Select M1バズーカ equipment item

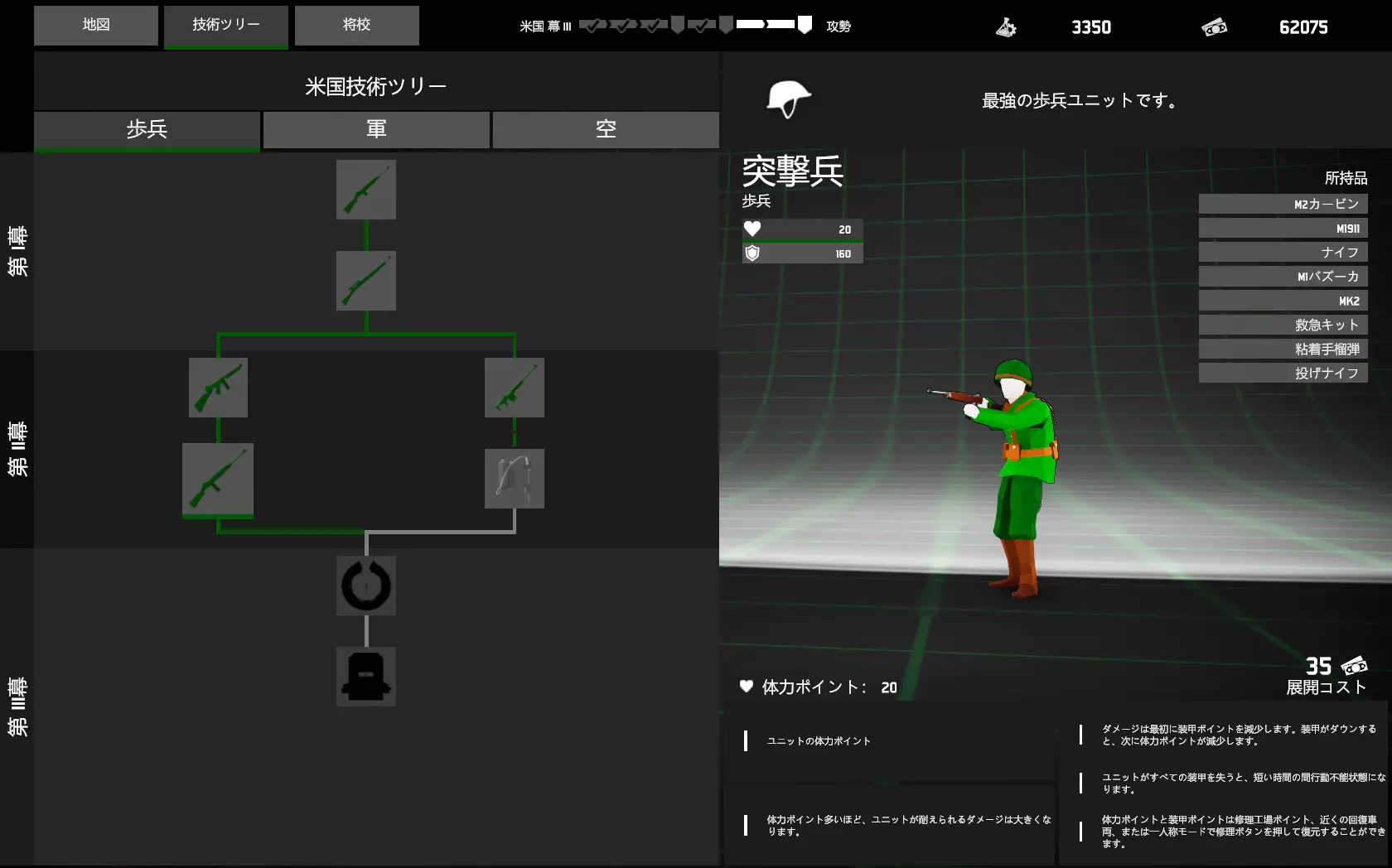[x=1283, y=277]
